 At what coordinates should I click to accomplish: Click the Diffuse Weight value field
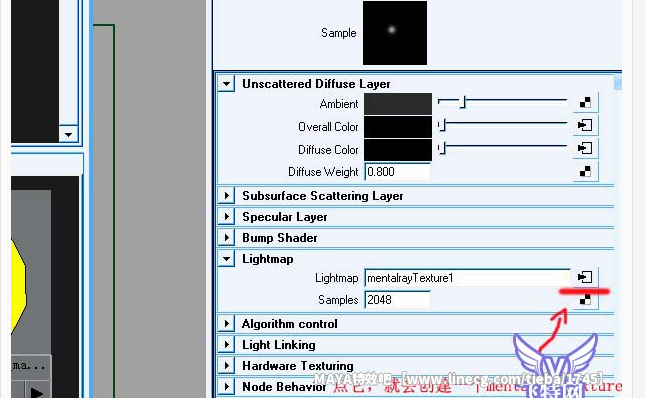click(x=397, y=171)
